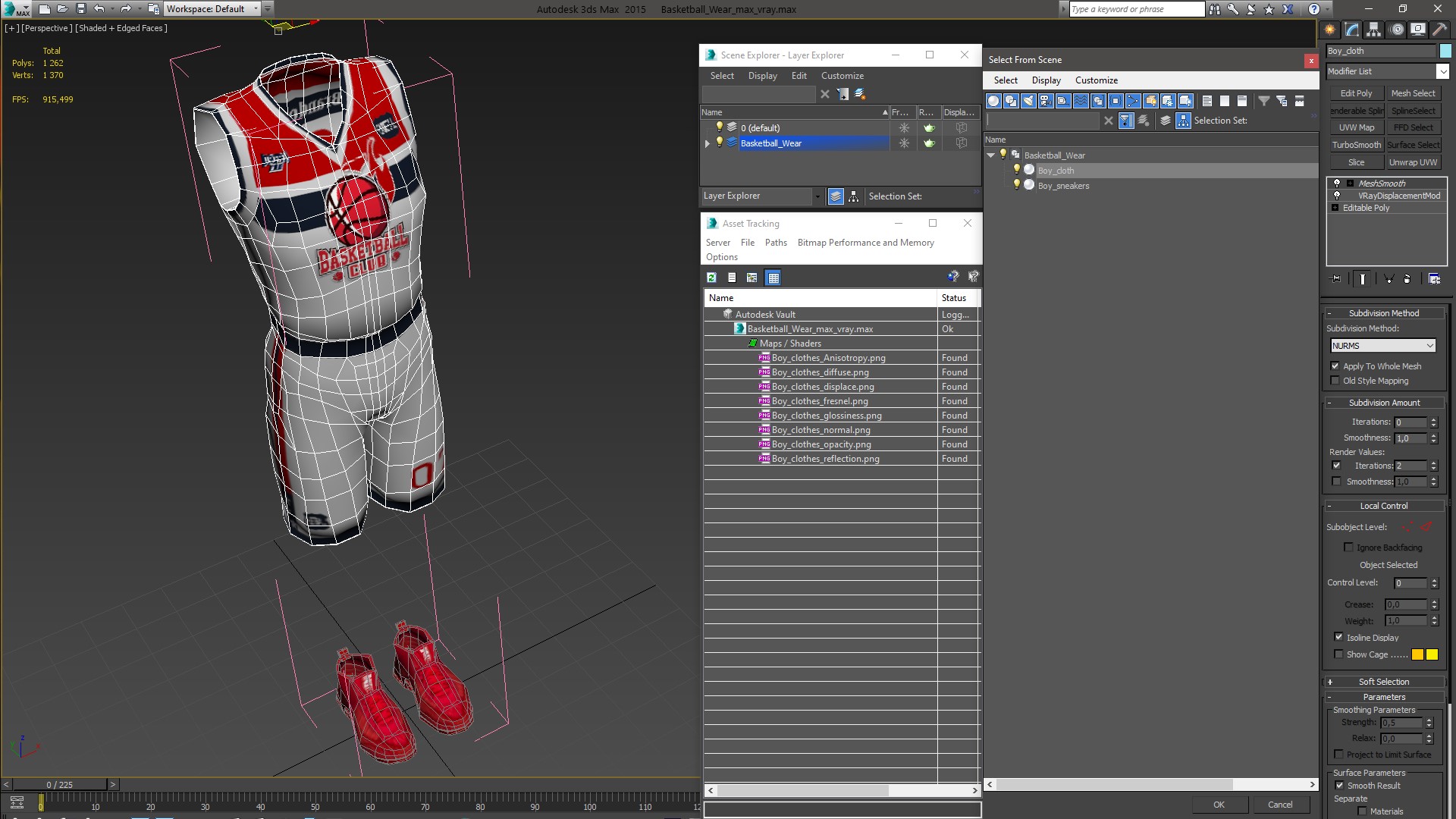Image resolution: width=1456 pixels, height=819 pixels.
Task: Redo the action with the arrow icon
Action: tap(126, 9)
